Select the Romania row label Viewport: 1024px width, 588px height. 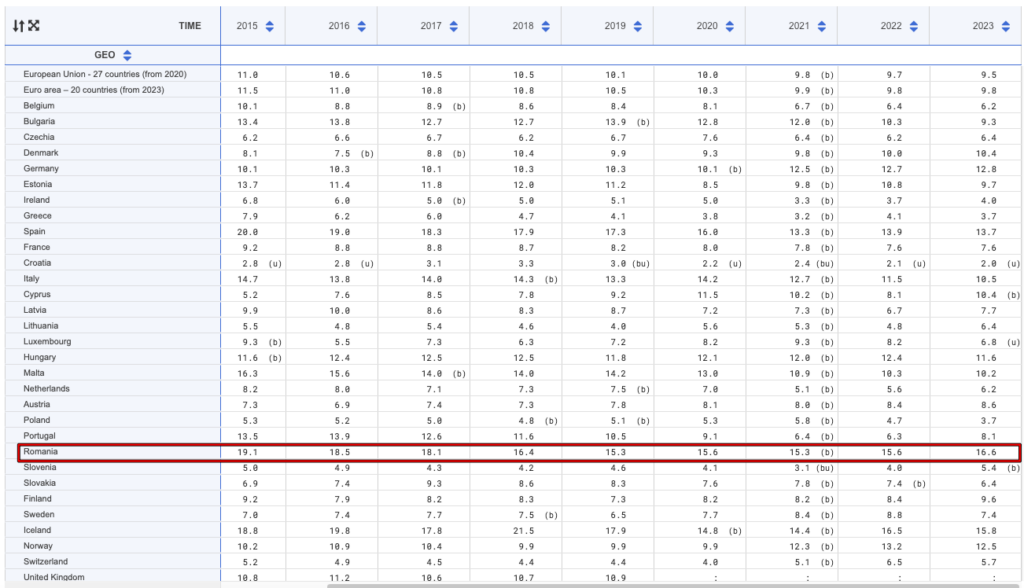[x=40, y=452]
